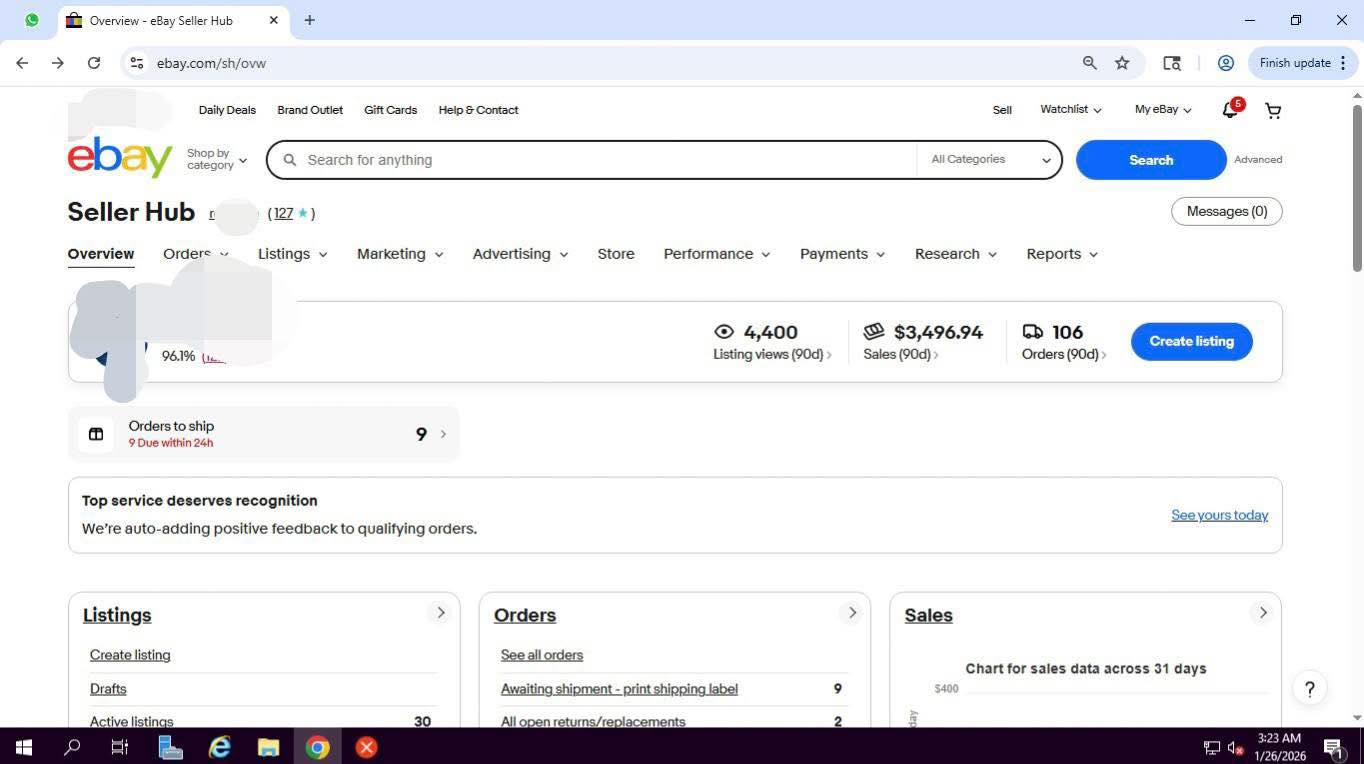The image size is (1364, 764).
Task: Open the shopping cart
Action: [1272, 110]
